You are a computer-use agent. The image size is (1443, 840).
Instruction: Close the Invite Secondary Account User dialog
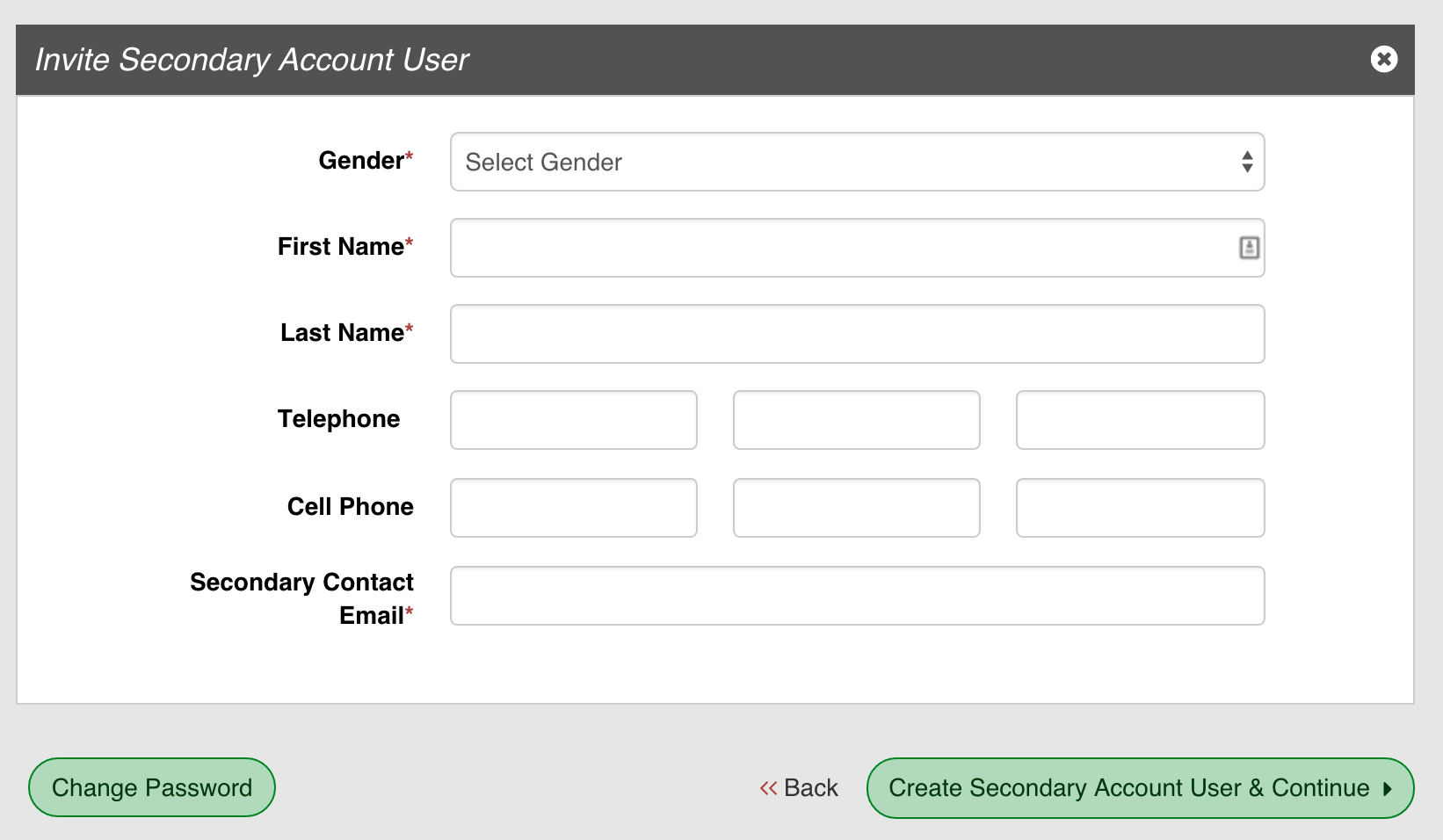1384,59
